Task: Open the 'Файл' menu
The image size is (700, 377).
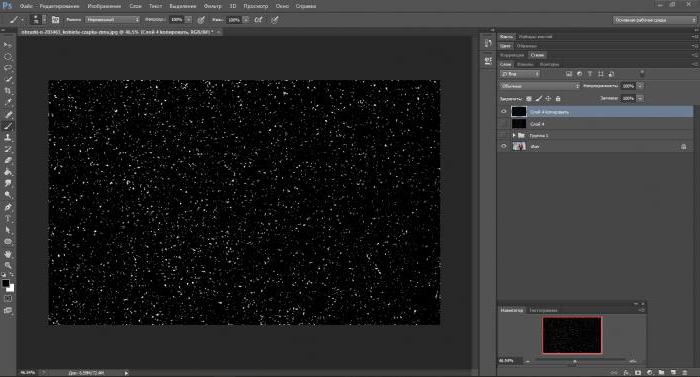Action: click(25, 6)
